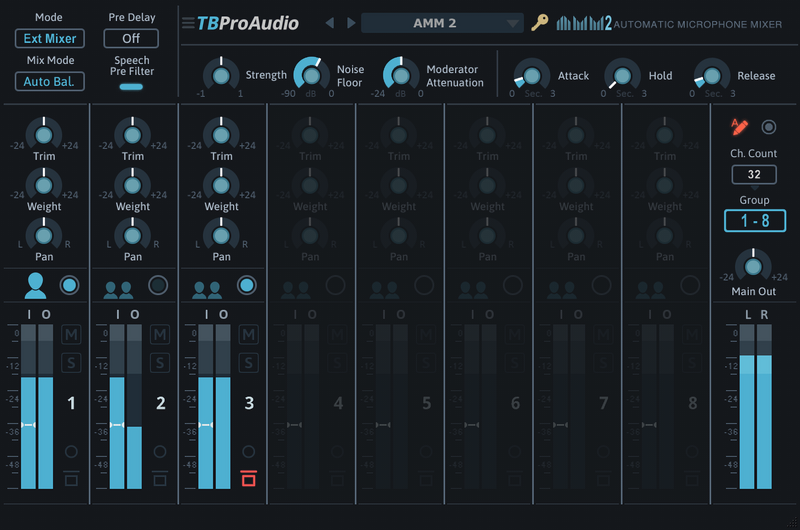The width and height of the screenshot is (800, 530).
Task: Solo channel 2 with S button
Action: (x=160, y=362)
